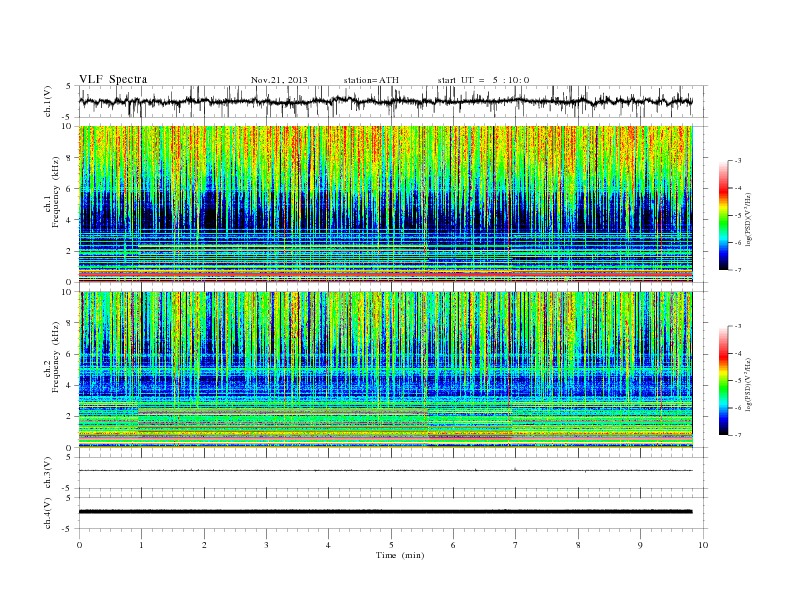The height and width of the screenshot is (612, 792).
Task: Click the ch.2 spectrogram color scale bar
Action: pyautogui.click(x=724, y=381)
